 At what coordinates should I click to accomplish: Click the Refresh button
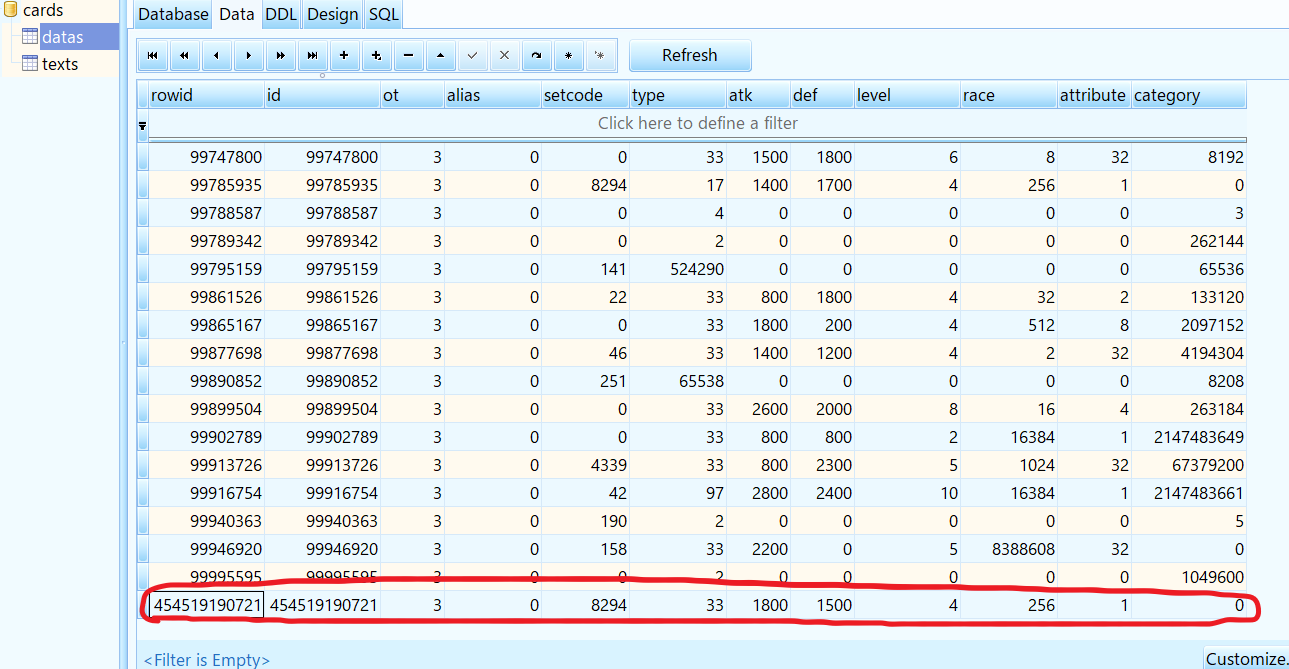690,56
